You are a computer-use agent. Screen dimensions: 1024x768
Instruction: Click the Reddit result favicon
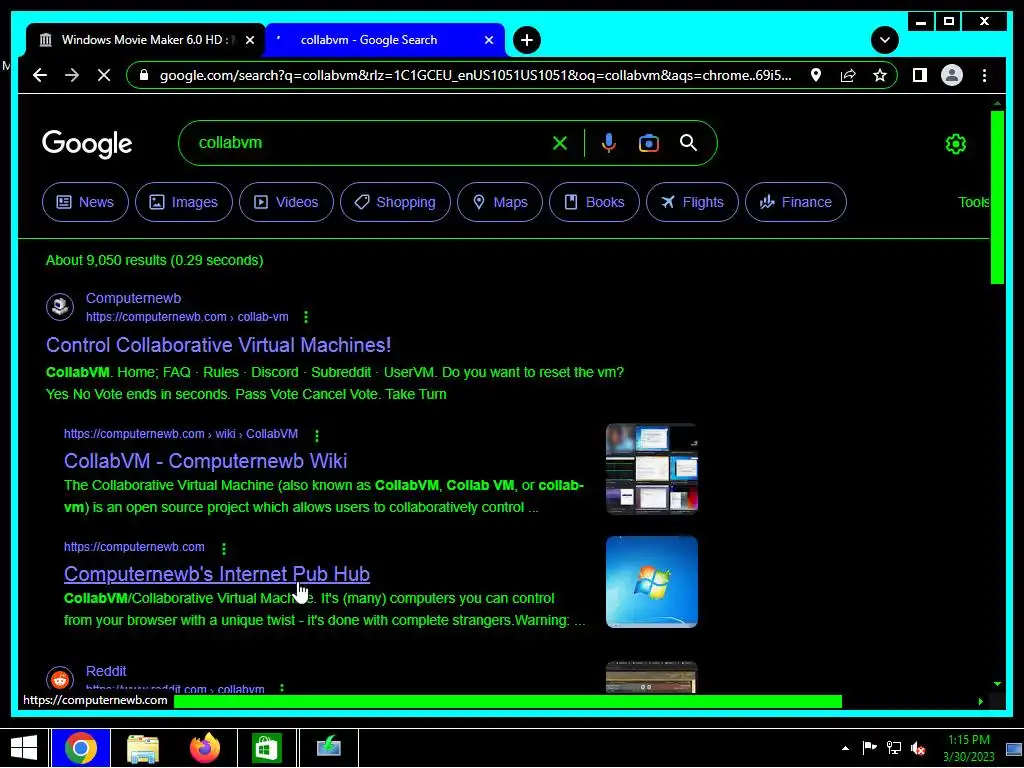60,679
